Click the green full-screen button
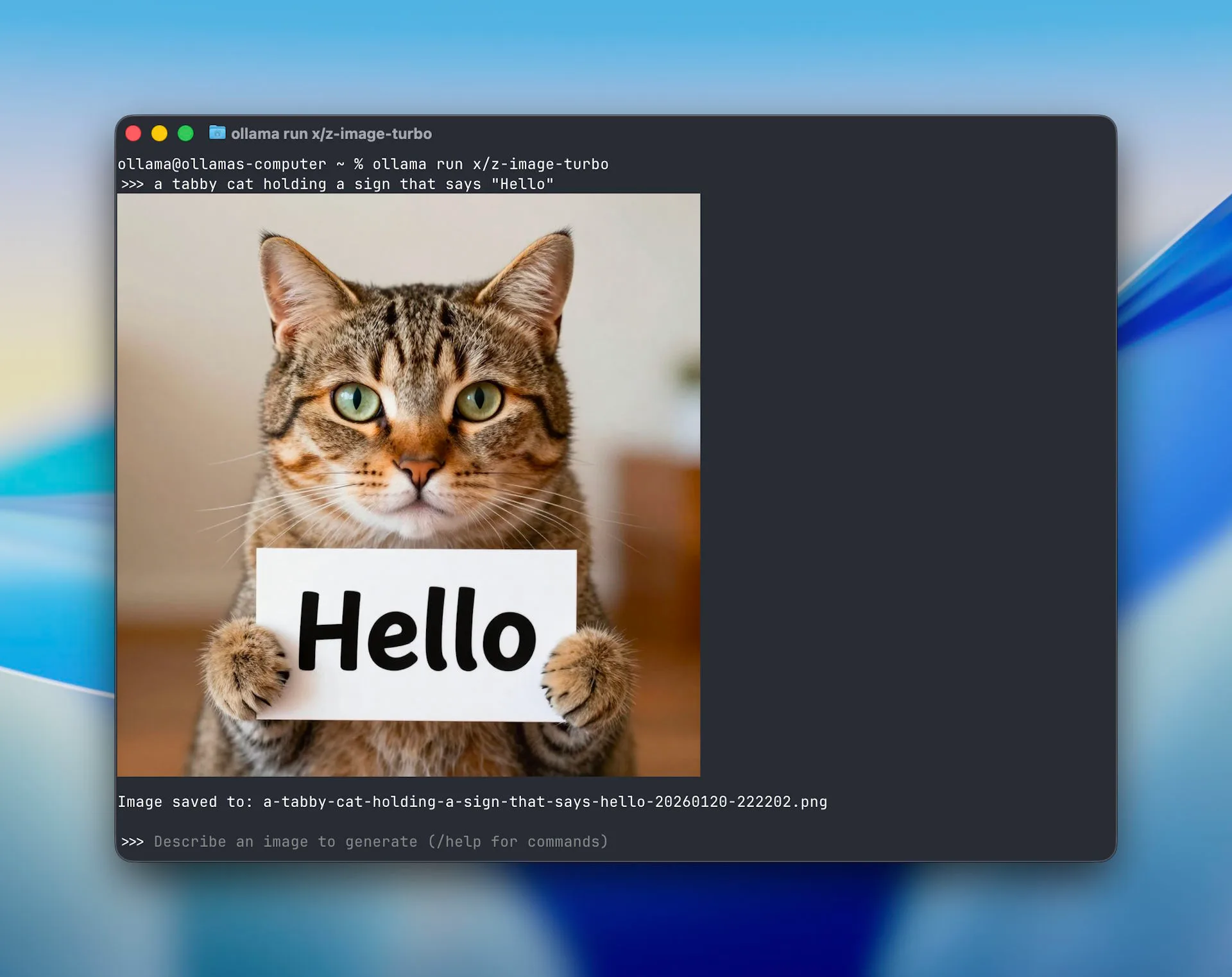1232x977 pixels. click(186, 133)
